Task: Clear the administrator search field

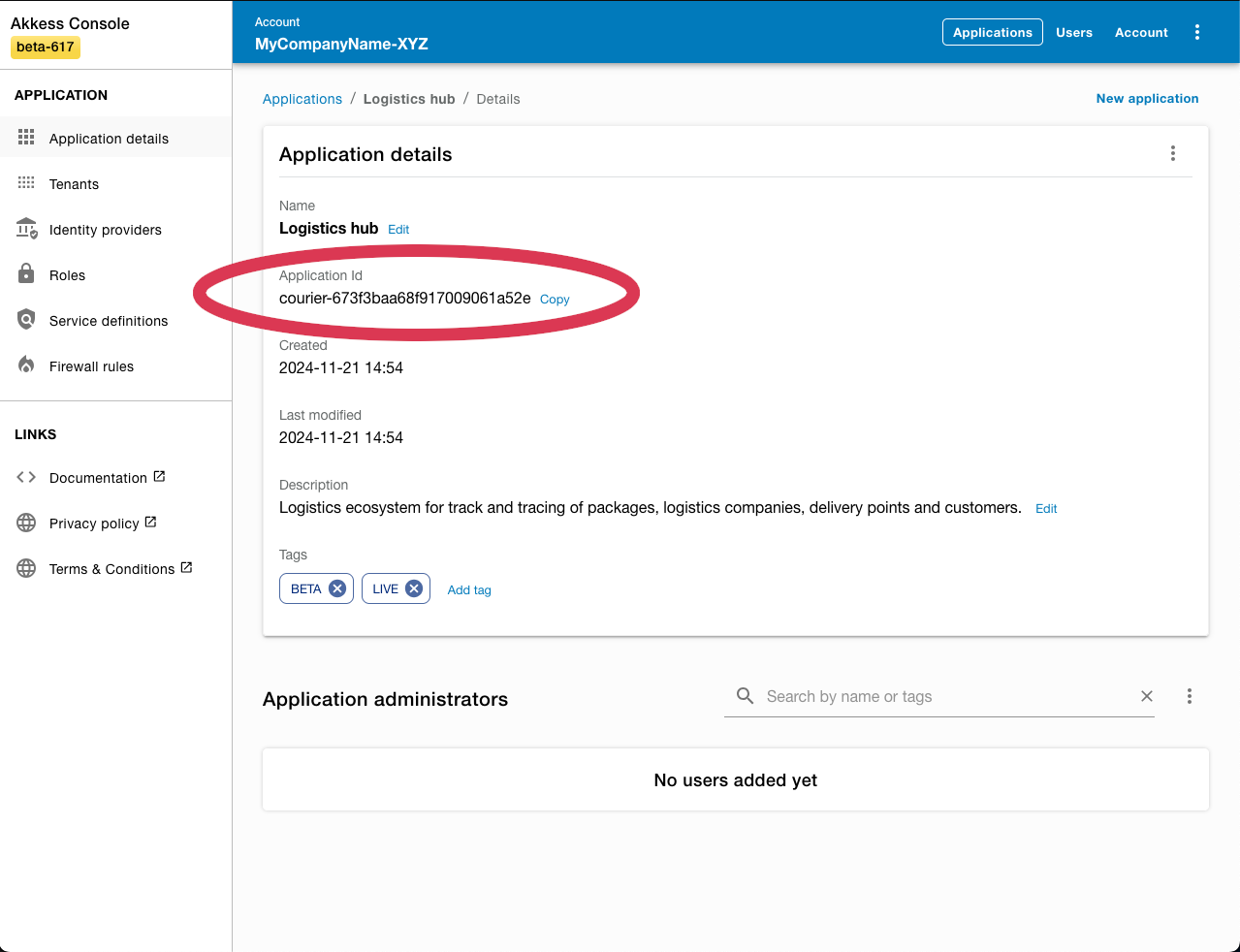Action: click(1146, 695)
